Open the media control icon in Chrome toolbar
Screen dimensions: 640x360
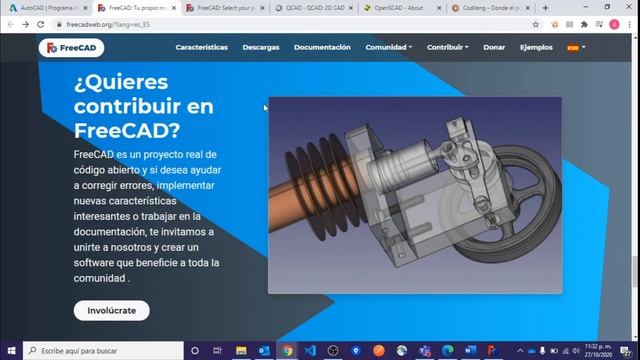click(599, 24)
